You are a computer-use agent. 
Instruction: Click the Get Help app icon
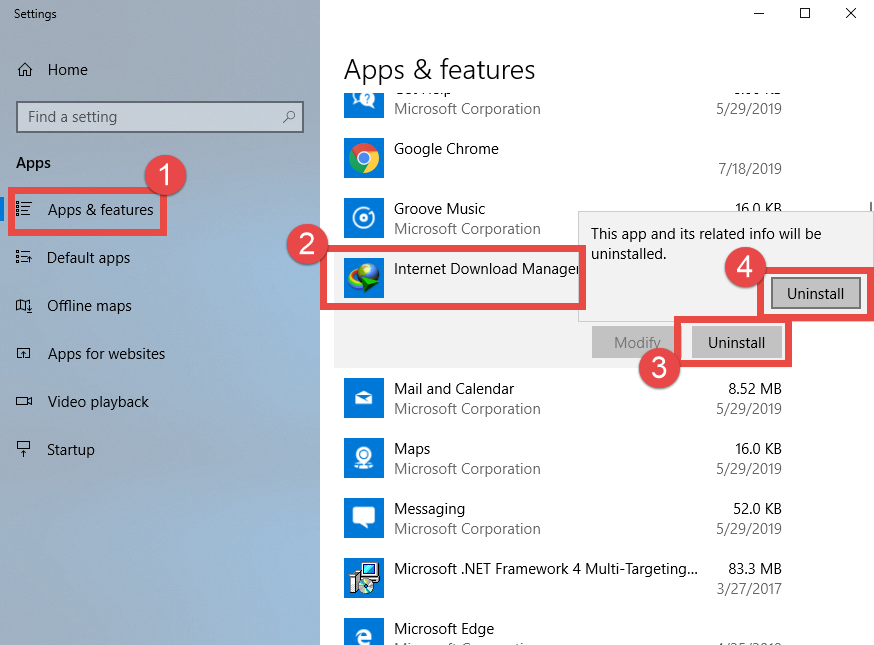[363, 104]
